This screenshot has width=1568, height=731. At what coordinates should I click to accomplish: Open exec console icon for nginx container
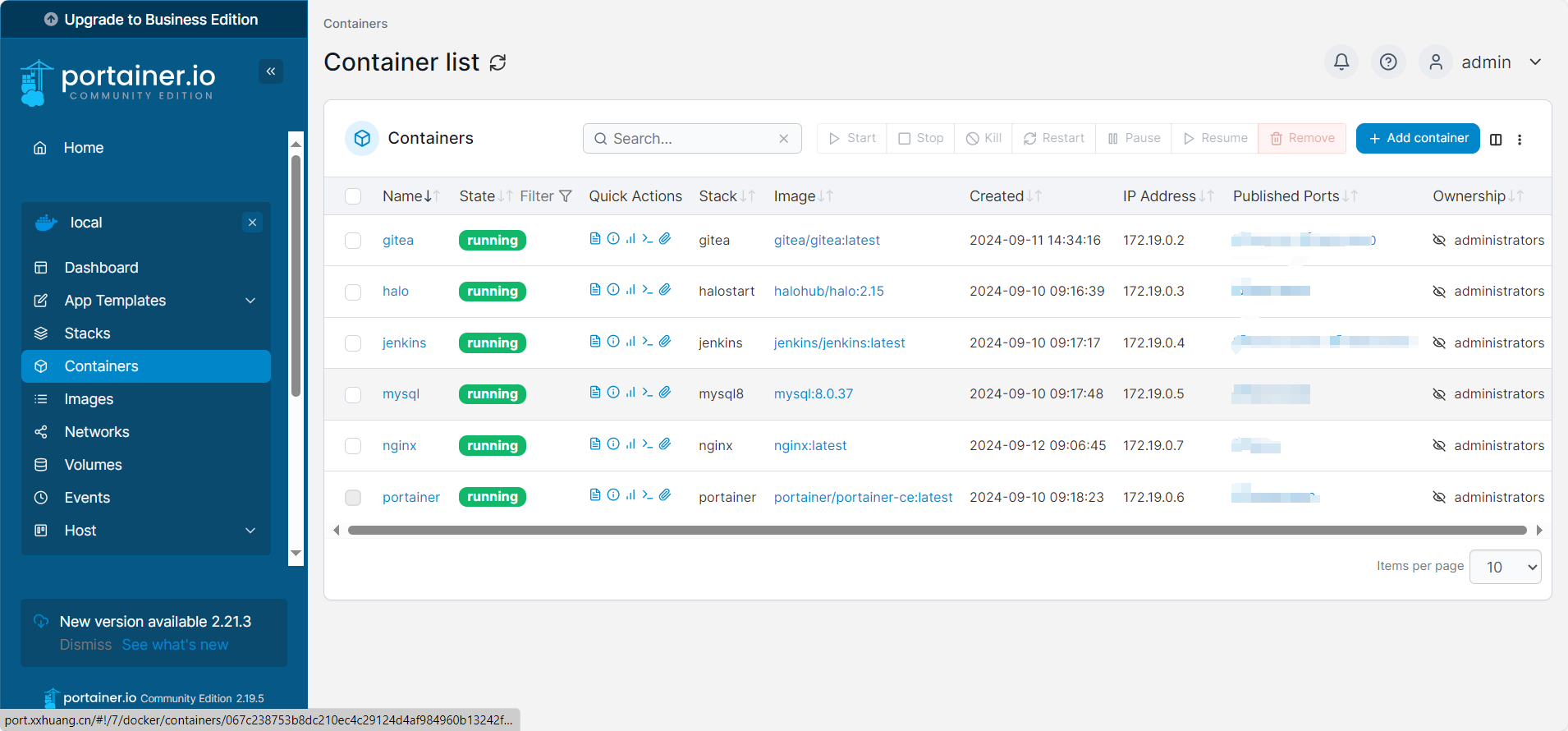[x=648, y=444]
